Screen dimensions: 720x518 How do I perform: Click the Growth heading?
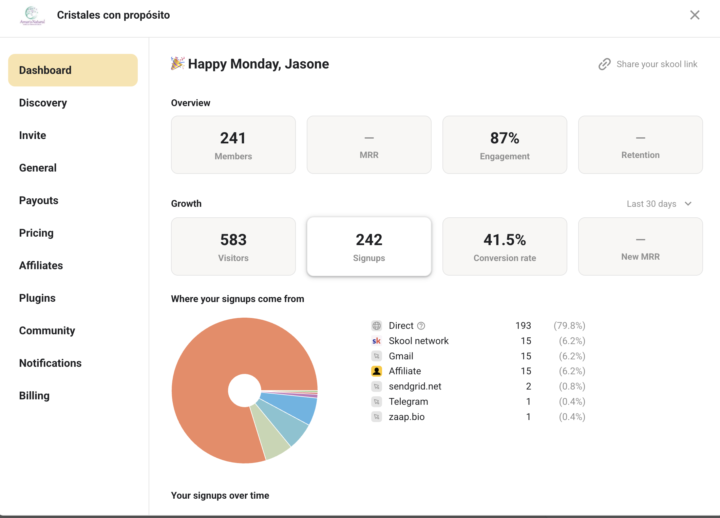coord(186,203)
